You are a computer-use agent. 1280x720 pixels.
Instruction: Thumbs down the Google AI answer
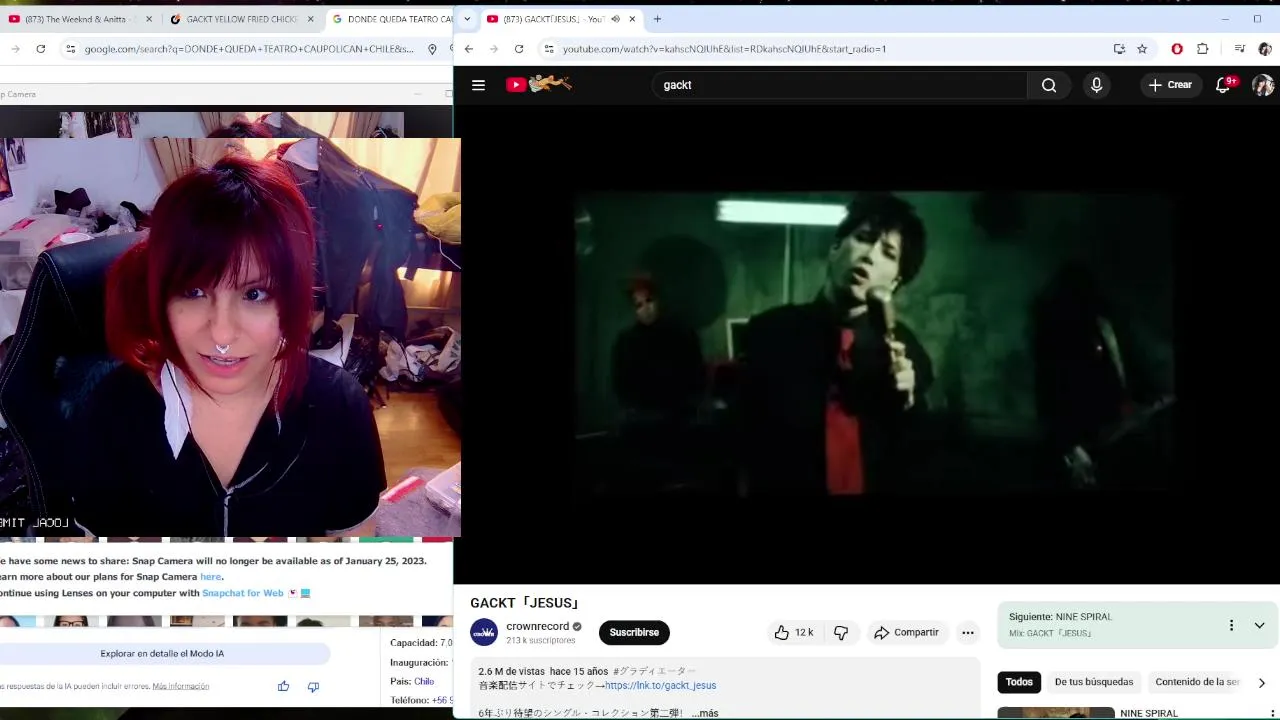coord(313,686)
